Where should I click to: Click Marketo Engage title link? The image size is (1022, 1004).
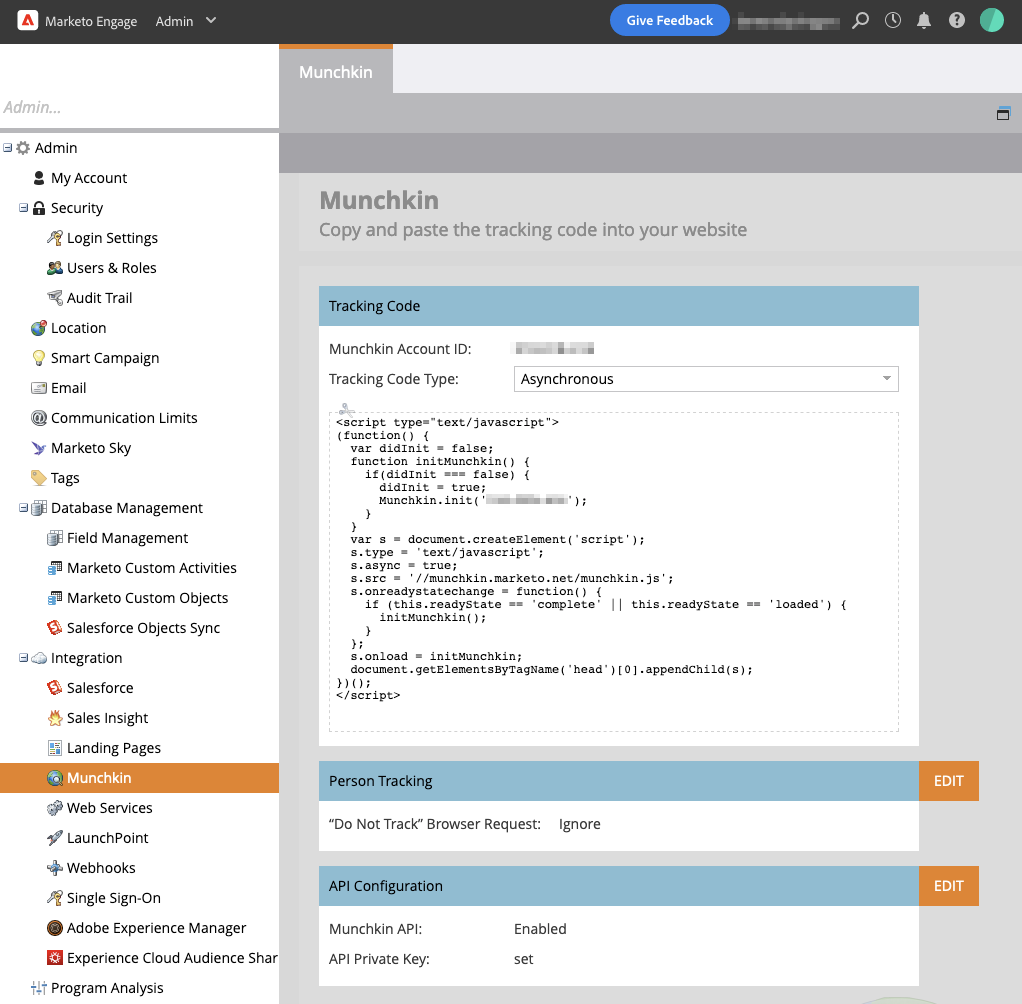click(91, 21)
